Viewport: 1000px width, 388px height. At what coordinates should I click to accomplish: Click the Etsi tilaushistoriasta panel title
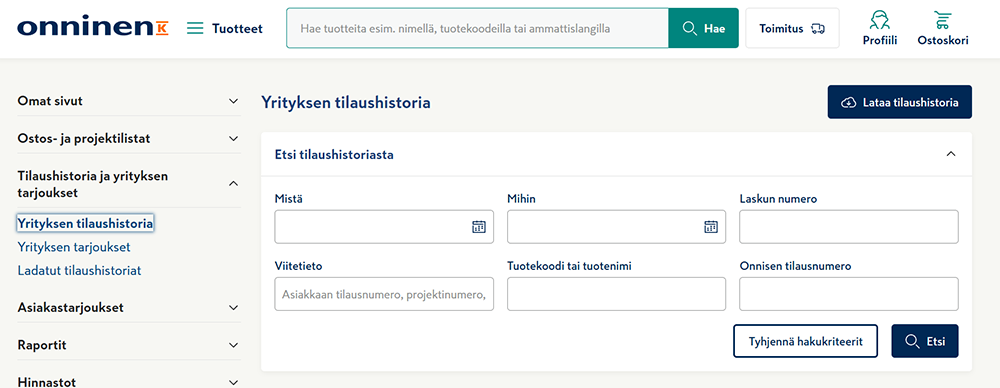click(334, 154)
